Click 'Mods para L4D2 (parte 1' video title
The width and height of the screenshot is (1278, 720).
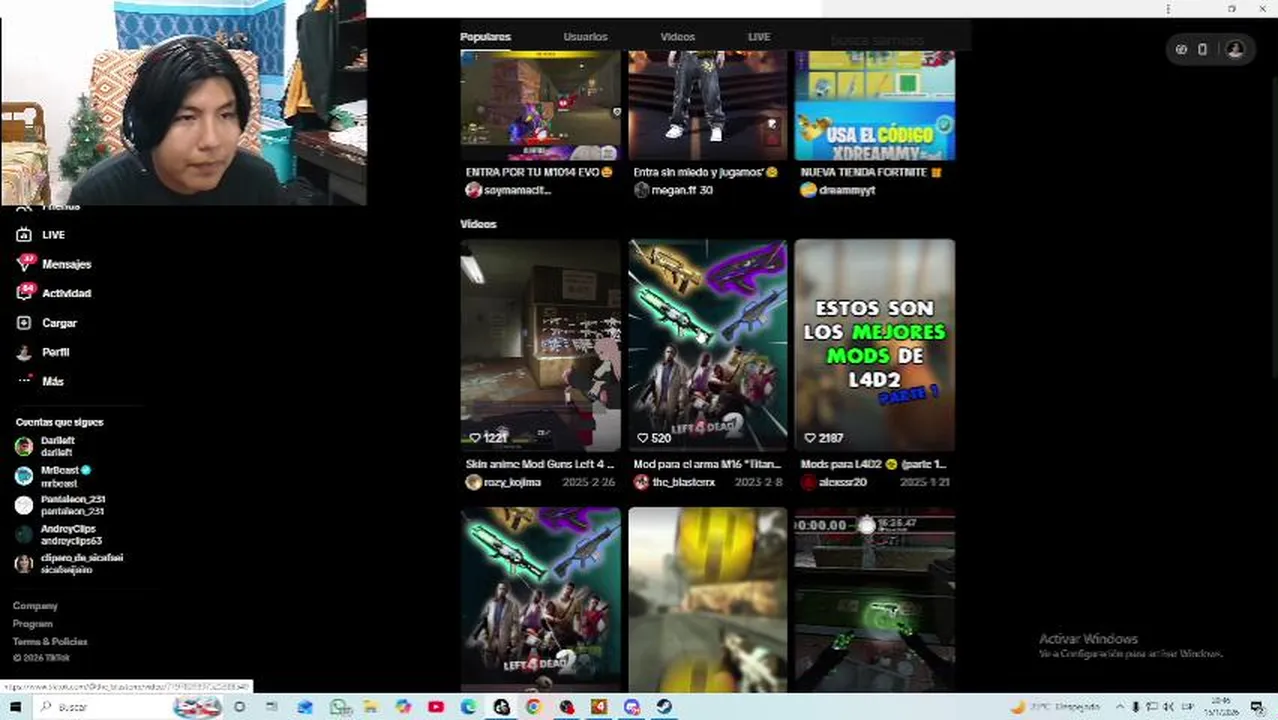point(873,464)
